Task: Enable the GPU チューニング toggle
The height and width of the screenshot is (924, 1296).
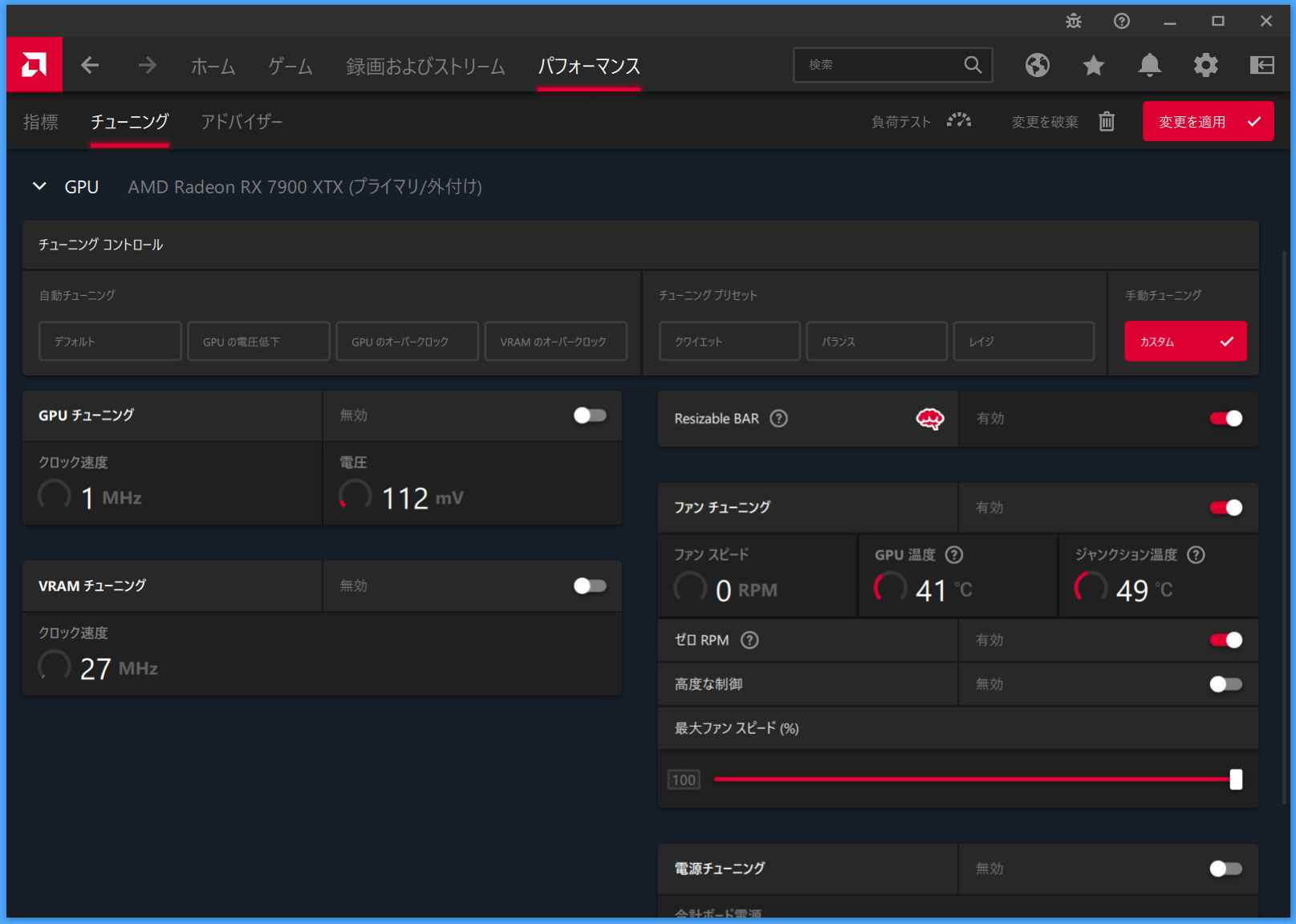Action: (590, 415)
